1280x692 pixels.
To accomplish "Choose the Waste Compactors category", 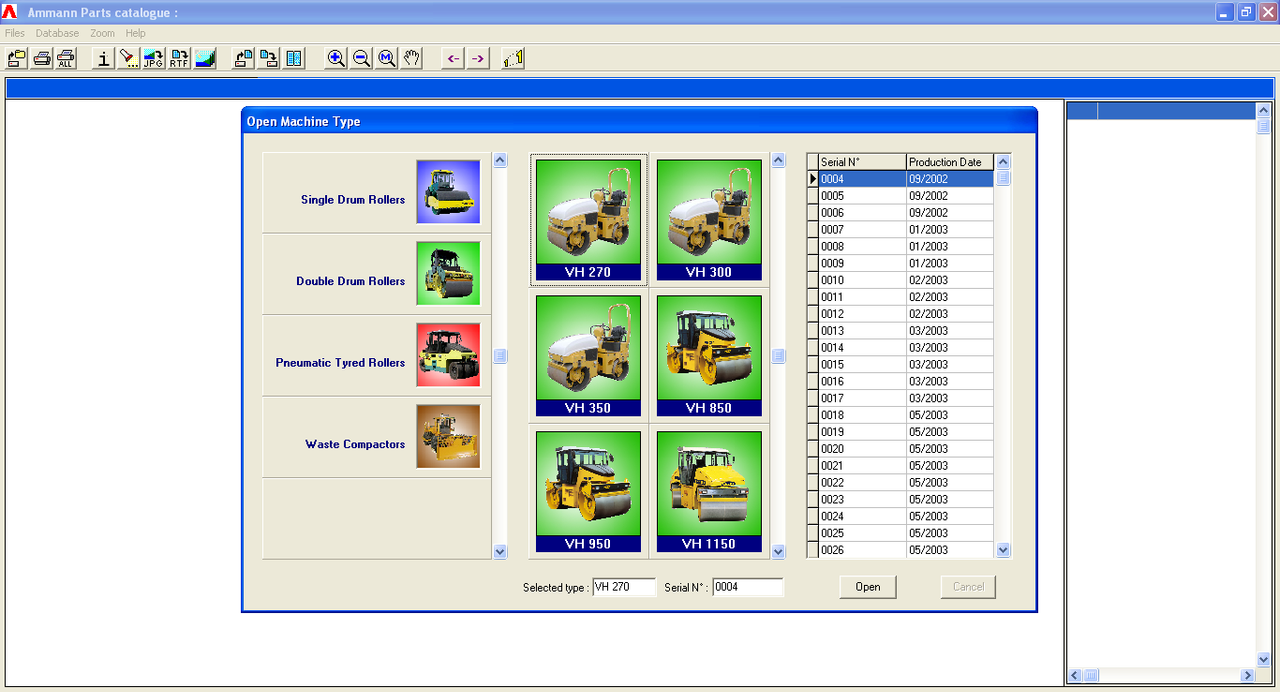I will (x=377, y=438).
